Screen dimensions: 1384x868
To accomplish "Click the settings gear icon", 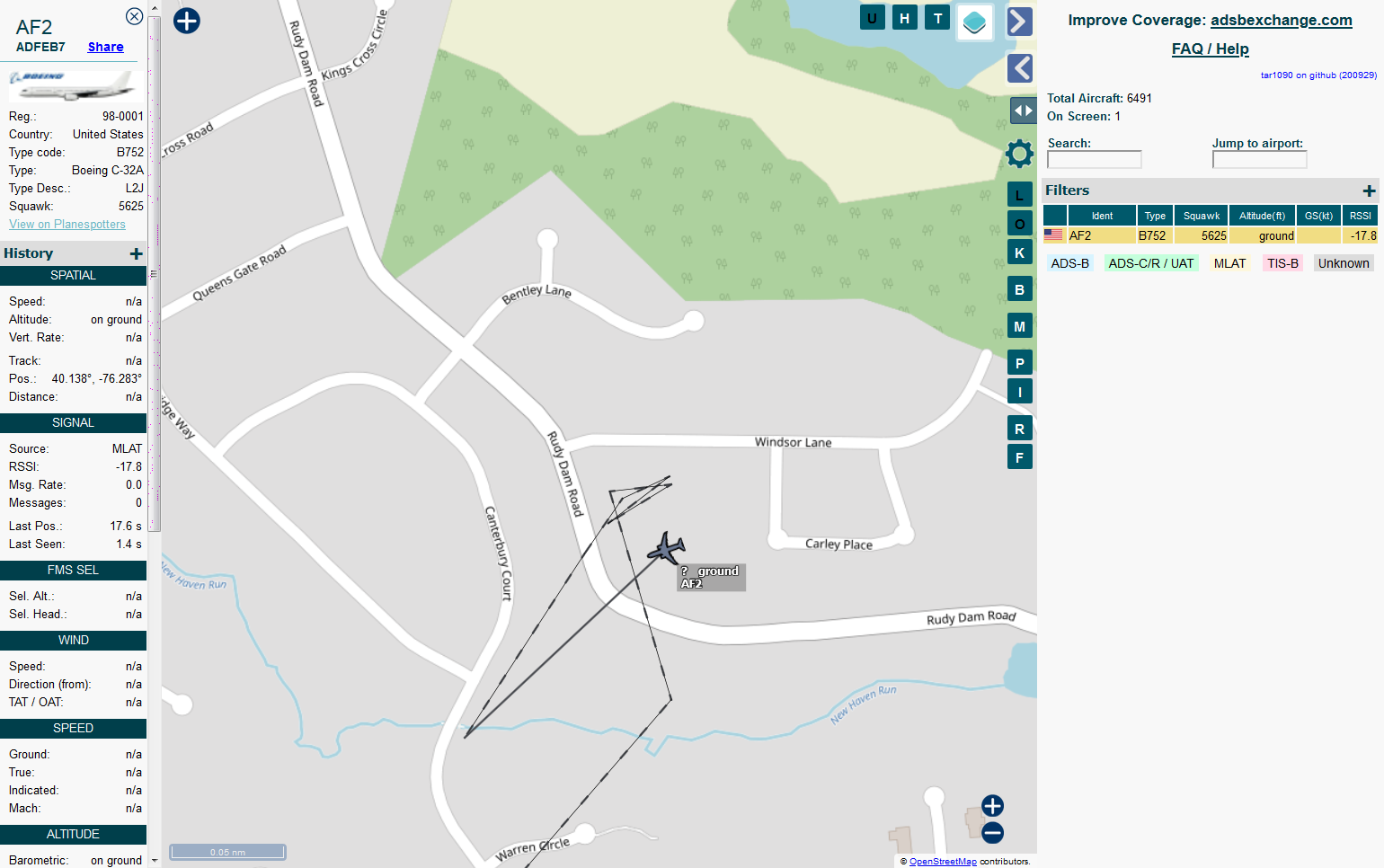I will (x=1019, y=154).
